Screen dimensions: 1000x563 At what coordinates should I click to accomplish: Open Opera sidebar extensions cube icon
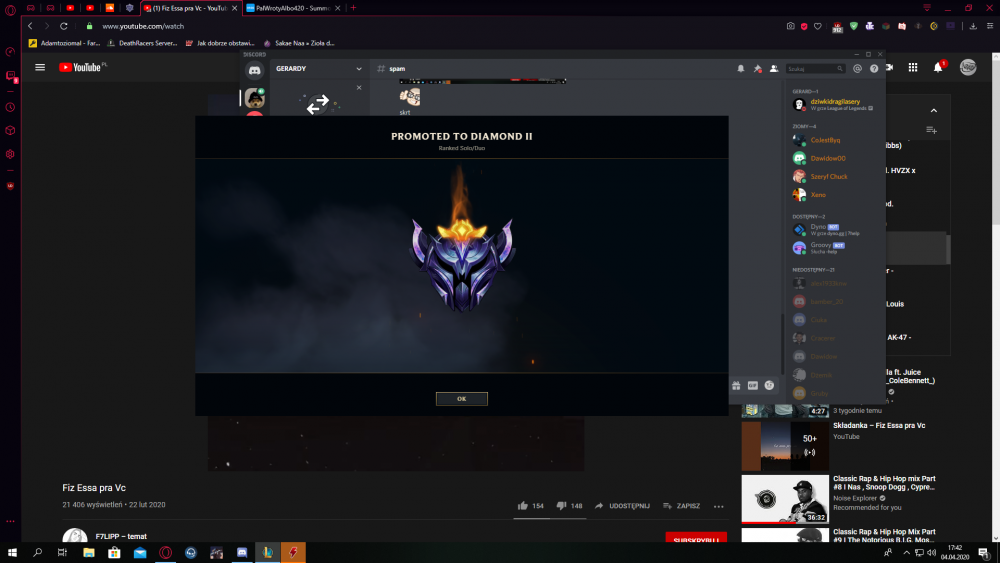click(10, 131)
